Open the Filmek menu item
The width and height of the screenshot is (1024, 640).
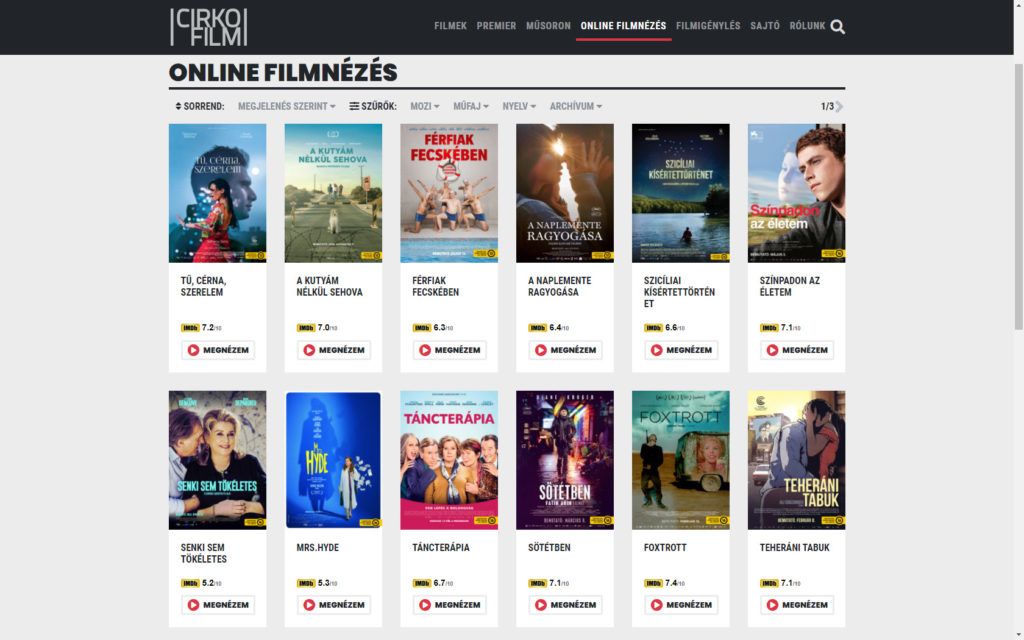point(451,26)
